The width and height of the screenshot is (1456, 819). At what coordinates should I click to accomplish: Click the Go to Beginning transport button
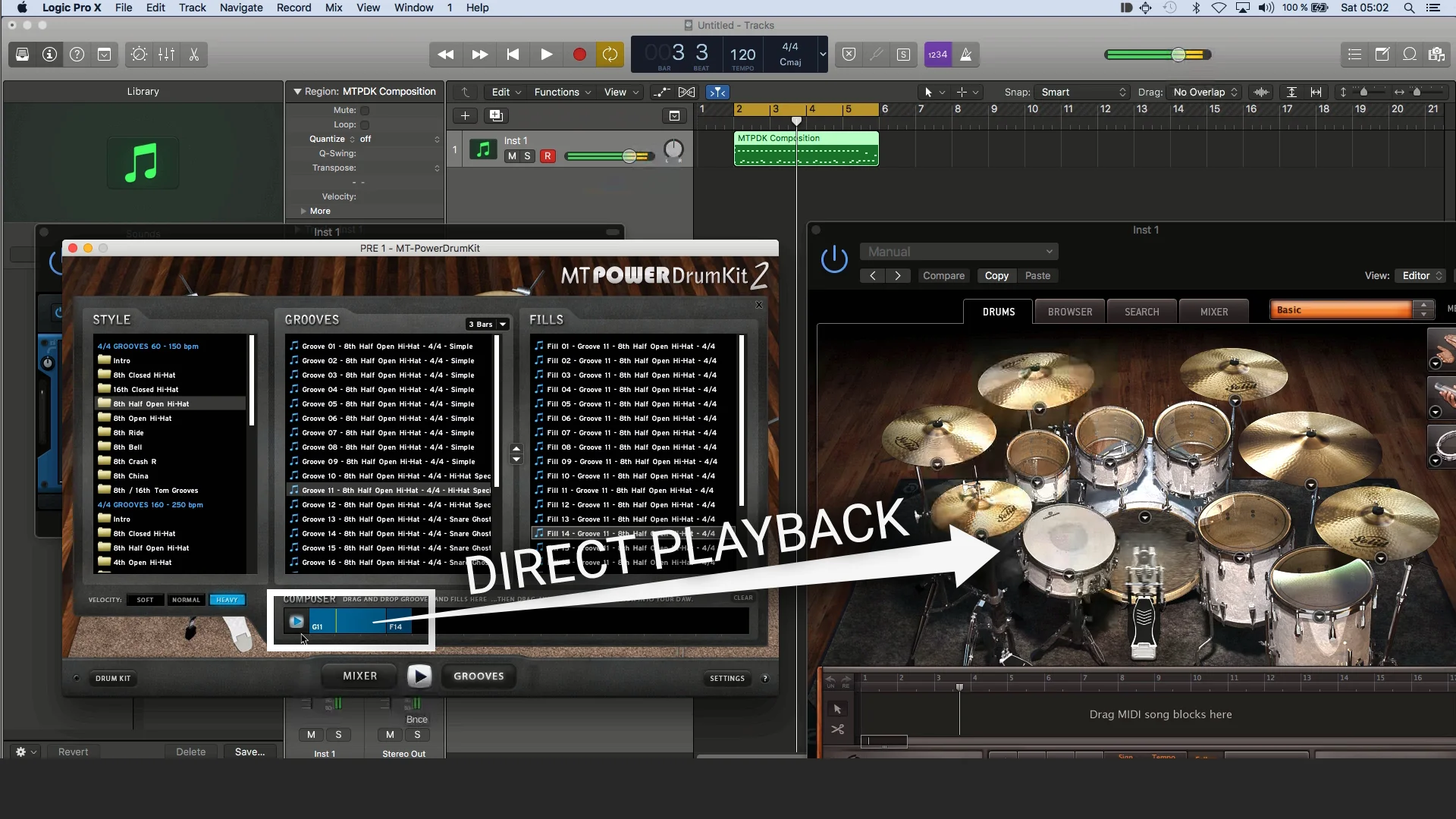click(513, 55)
